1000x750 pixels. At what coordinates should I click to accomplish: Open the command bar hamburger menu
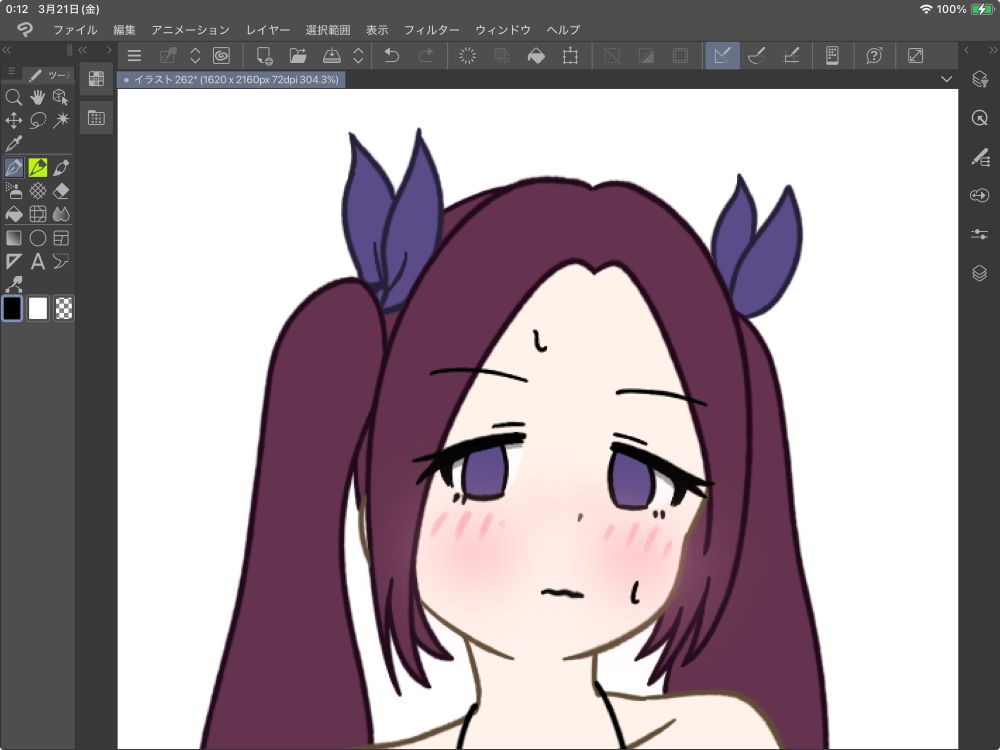coord(134,55)
